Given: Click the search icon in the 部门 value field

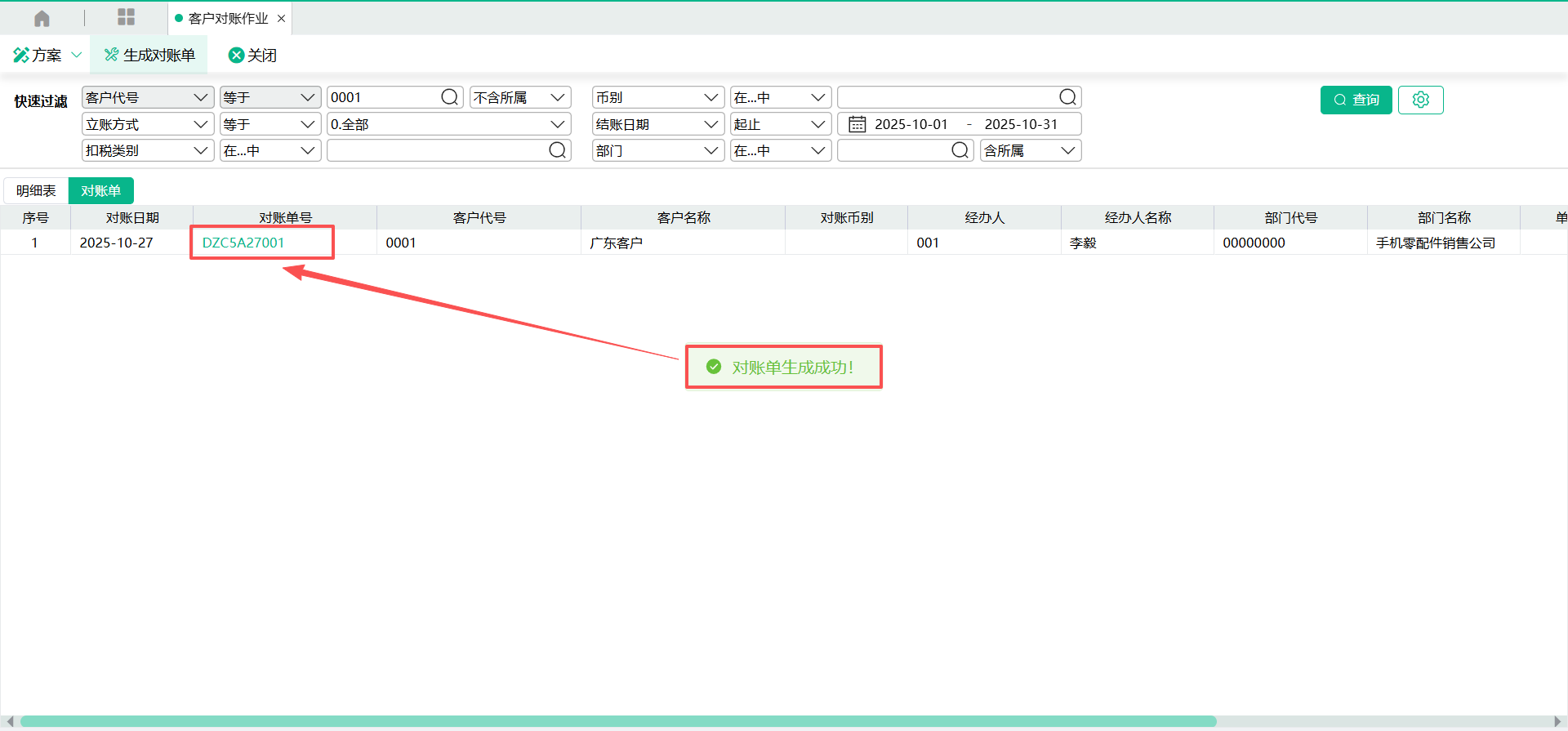Looking at the screenshot, I should coord(960,150).
